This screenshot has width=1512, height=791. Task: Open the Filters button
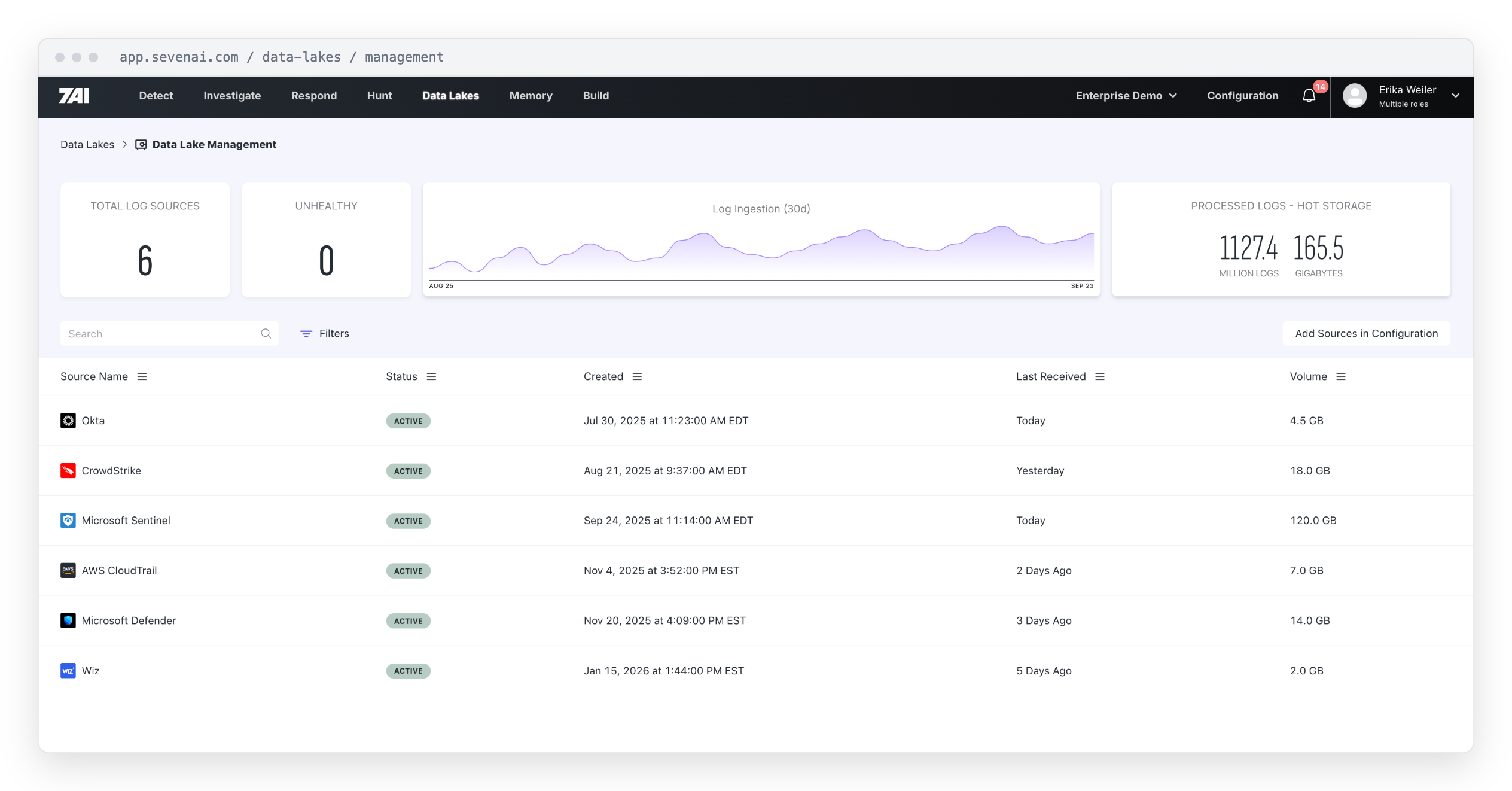[325, 334]
